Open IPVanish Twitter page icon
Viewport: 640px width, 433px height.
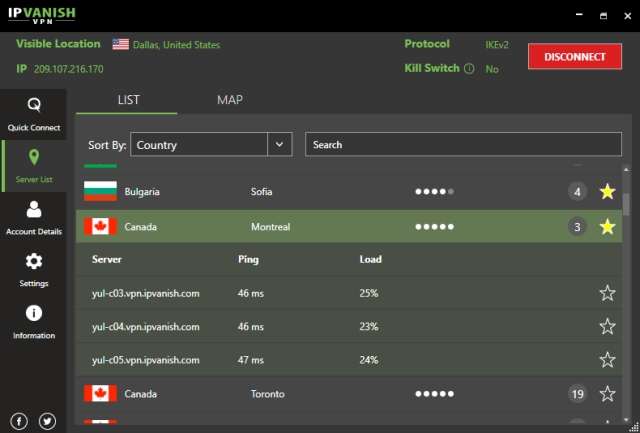tap(47, 421)
